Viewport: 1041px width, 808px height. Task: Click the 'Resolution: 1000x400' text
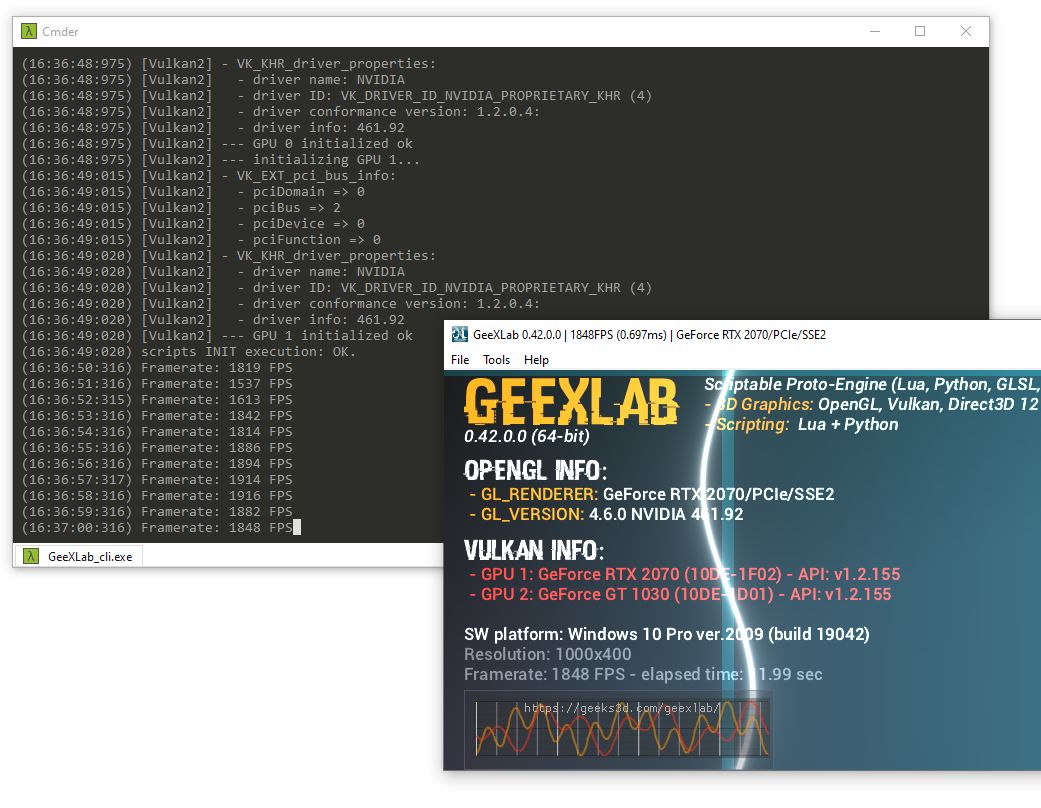click(x=548, y=654)
